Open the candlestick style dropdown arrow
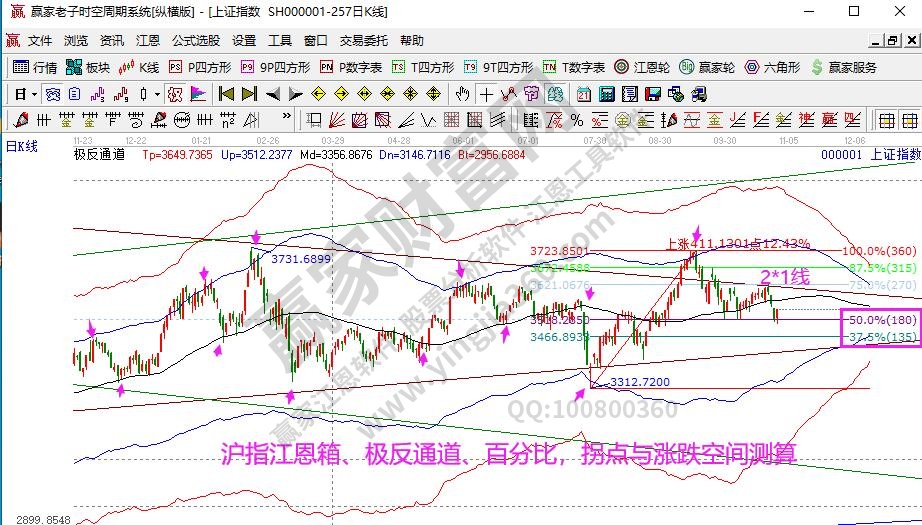 pos(157,94)
